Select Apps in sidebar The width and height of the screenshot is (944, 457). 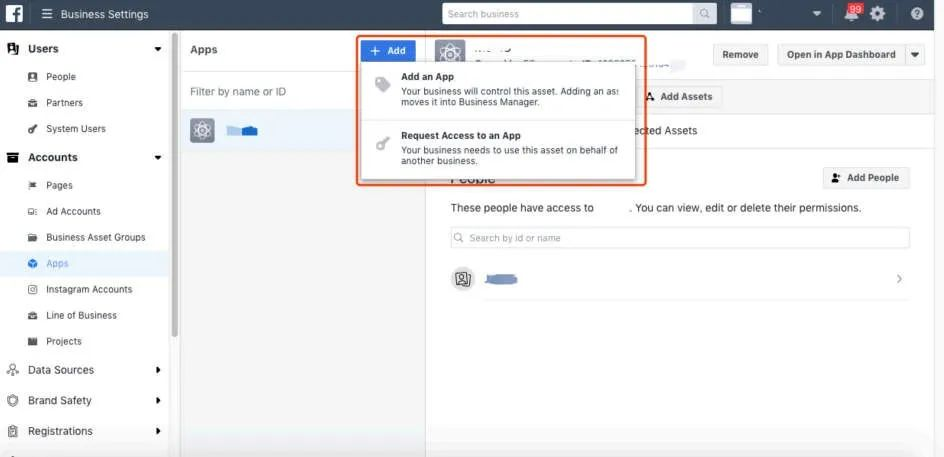tap(57, 263)
